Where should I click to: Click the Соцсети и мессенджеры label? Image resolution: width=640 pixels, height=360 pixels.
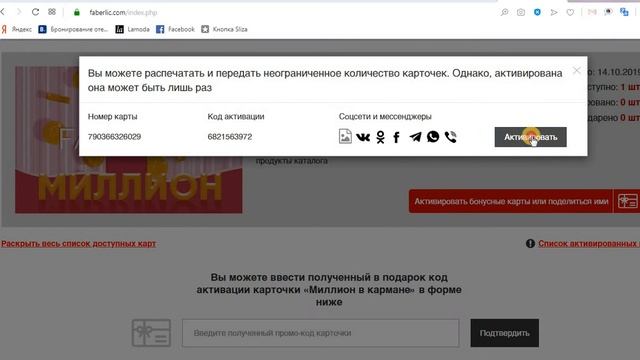385,116
